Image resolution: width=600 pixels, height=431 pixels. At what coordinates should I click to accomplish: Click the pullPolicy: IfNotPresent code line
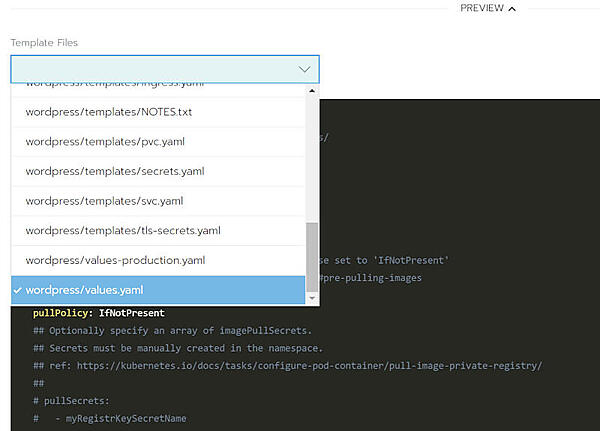click(91, 313)
